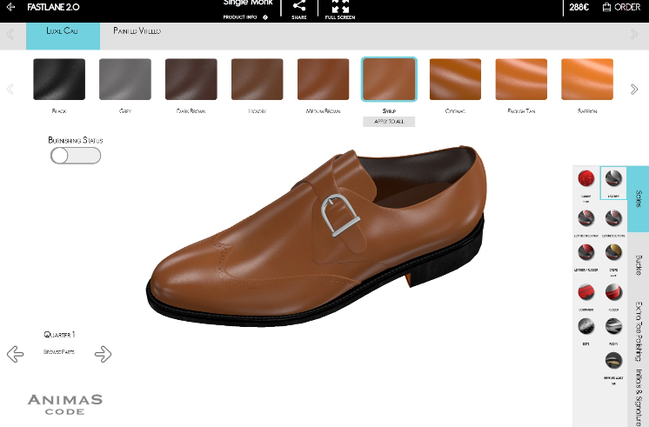The width and height of the screenshot is (649, 427).
Task: Enter full screen mode
Action: pos(340,9)
